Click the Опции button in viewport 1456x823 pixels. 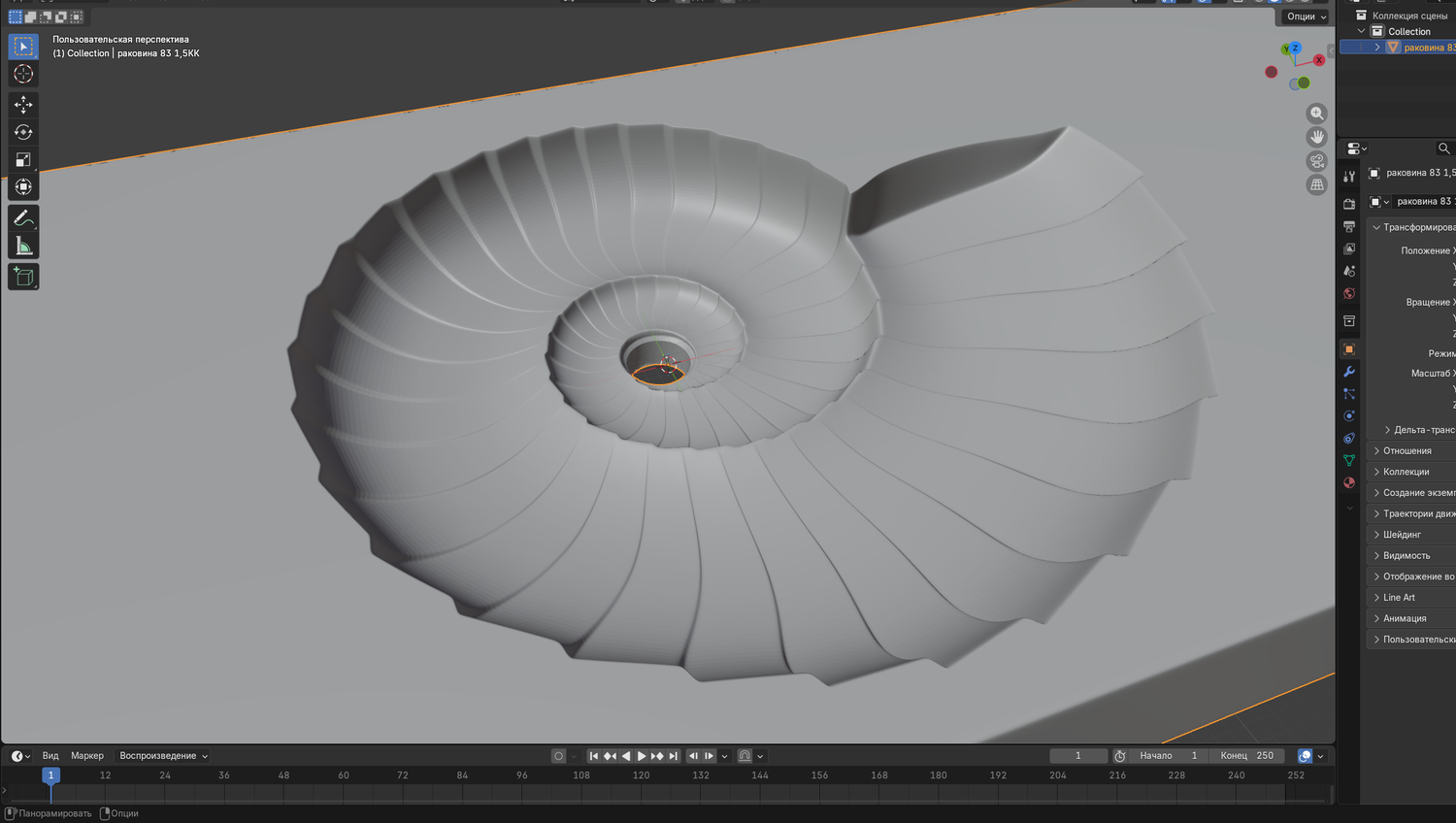point(1306,16)
